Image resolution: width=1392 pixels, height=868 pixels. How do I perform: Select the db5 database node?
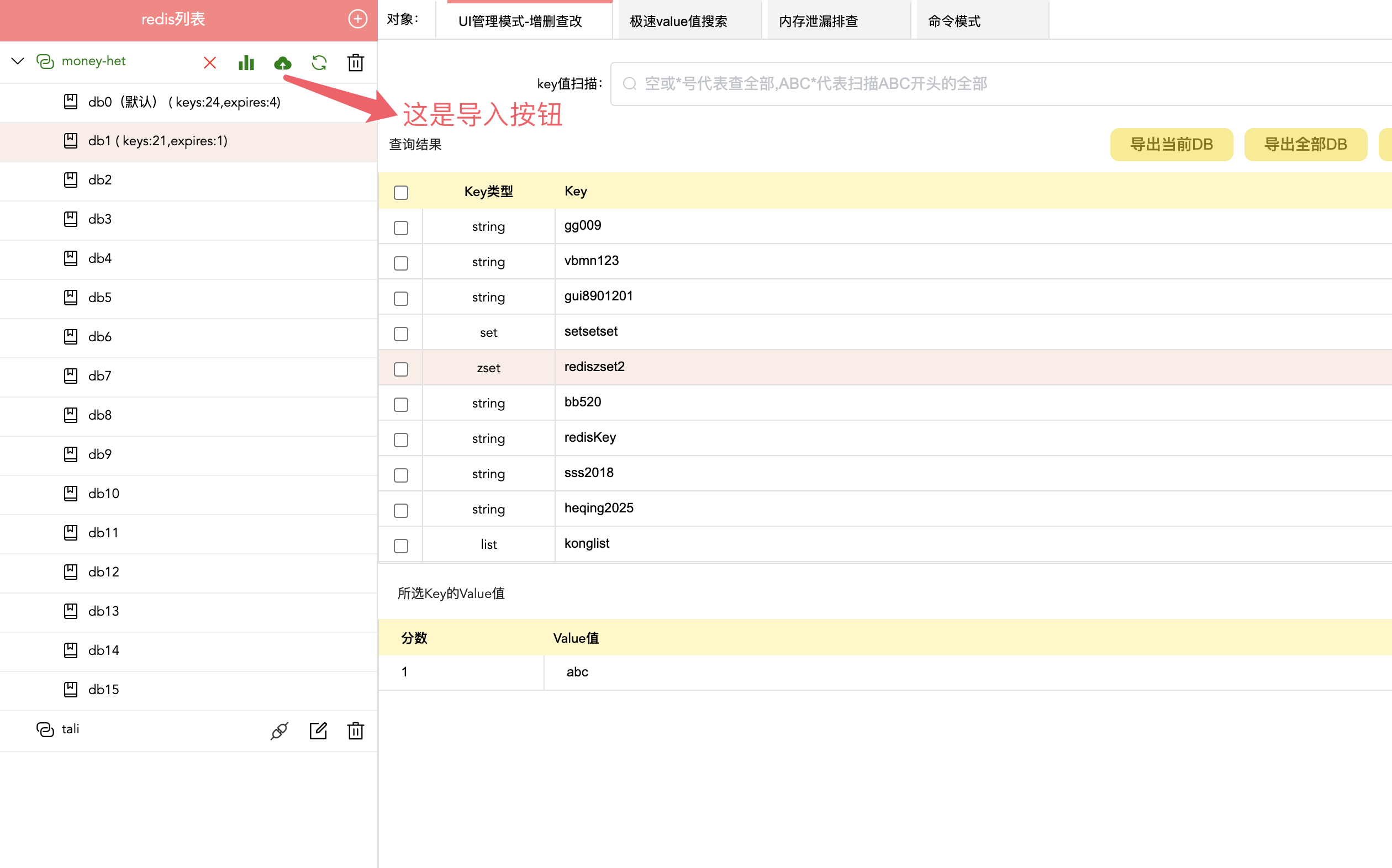tap(100, 298)
